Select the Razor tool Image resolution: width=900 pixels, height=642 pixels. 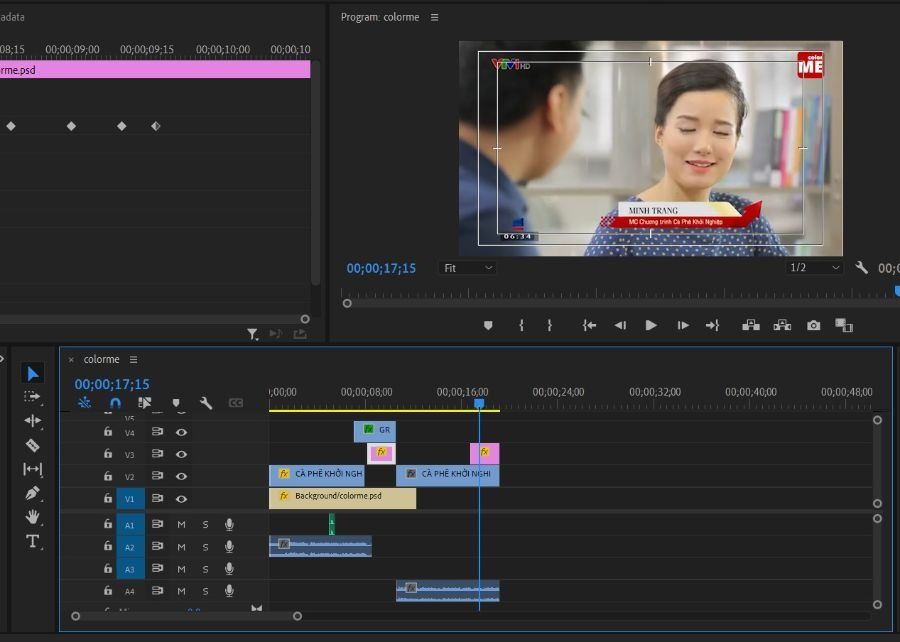coord(33,445)
